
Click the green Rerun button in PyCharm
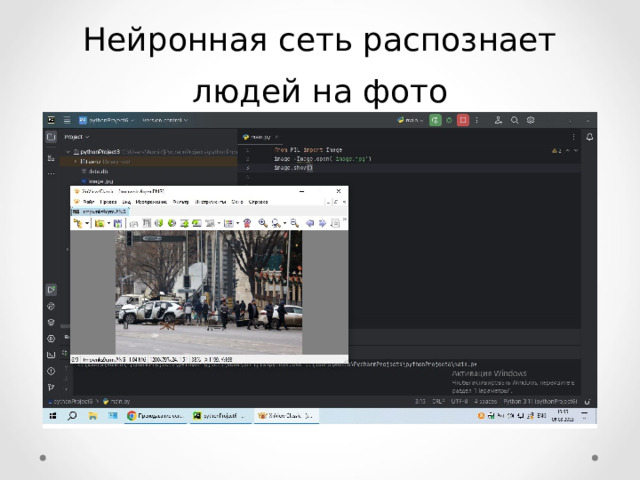436,120
